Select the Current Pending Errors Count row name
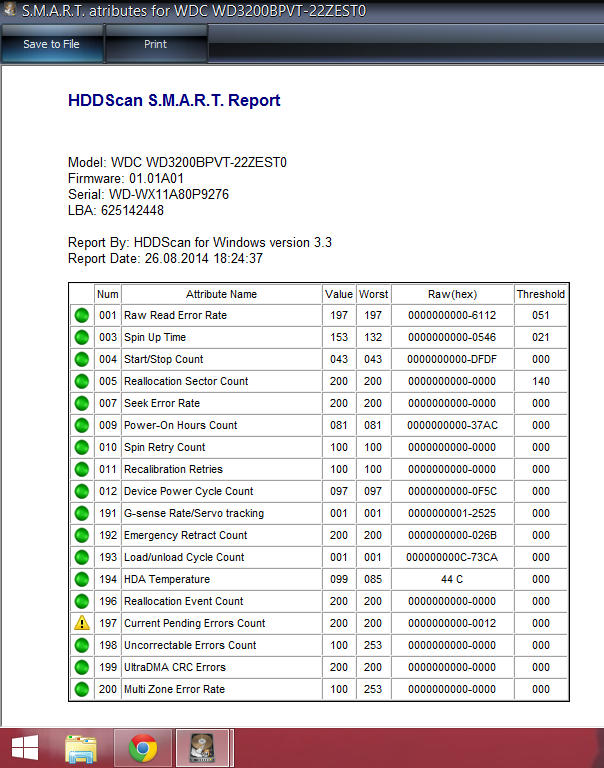The height and width of the screenshot is (768, 604). (194, 623)
